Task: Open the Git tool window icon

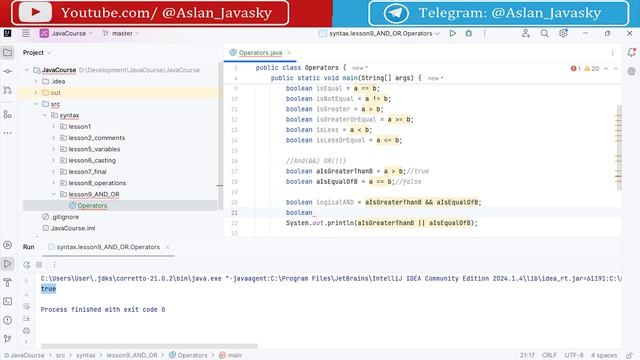Action: click(x=7, y=339)
